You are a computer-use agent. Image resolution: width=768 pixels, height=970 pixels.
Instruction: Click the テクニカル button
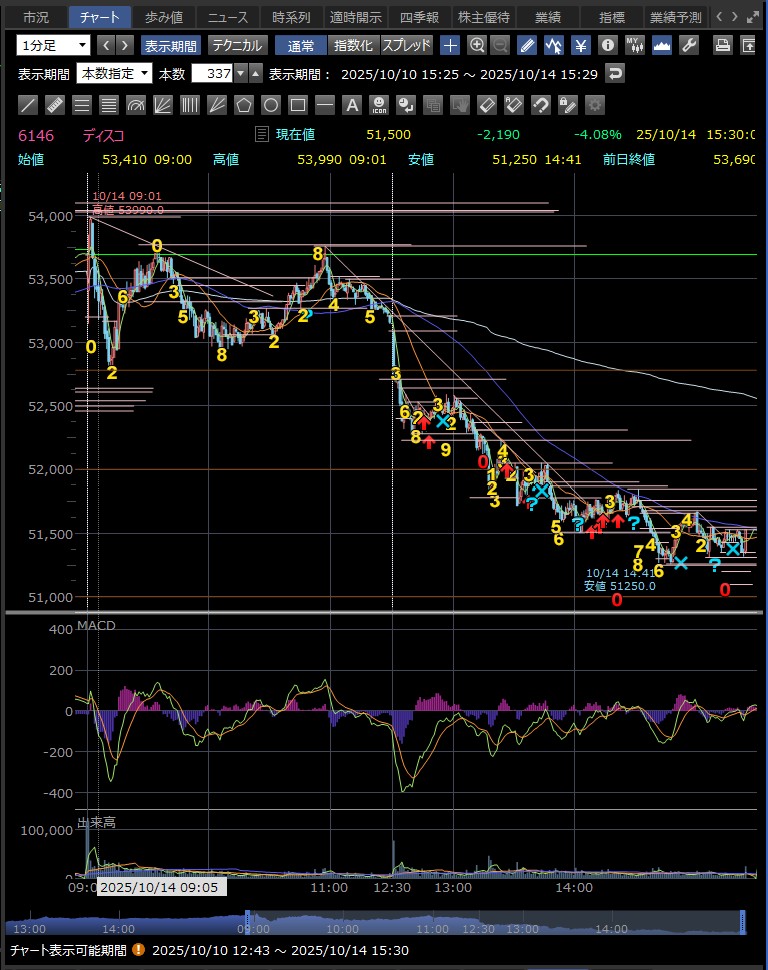pos(237,45)
